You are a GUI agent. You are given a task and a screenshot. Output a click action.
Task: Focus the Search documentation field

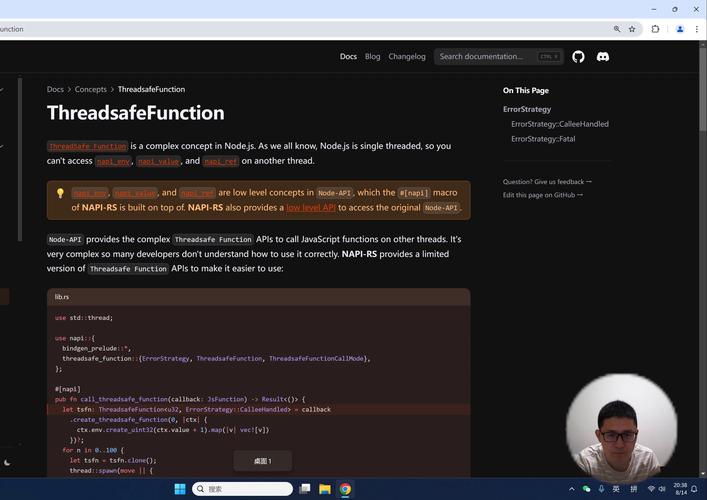point(499,57)
